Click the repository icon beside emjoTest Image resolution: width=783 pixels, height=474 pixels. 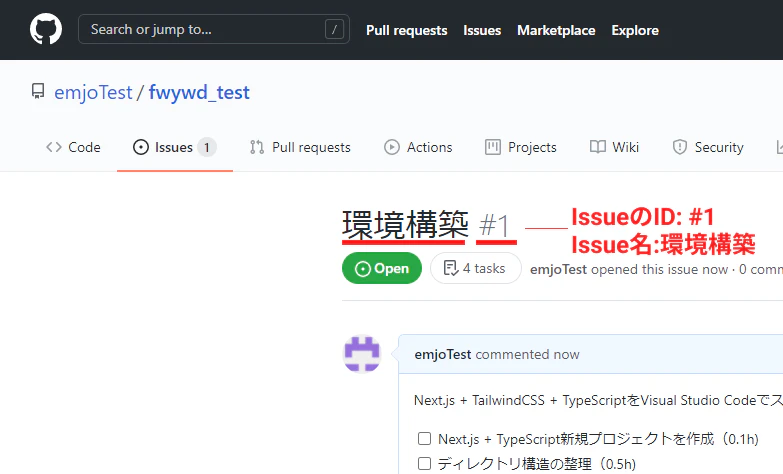pyautogui.click(x=38, y=91)
